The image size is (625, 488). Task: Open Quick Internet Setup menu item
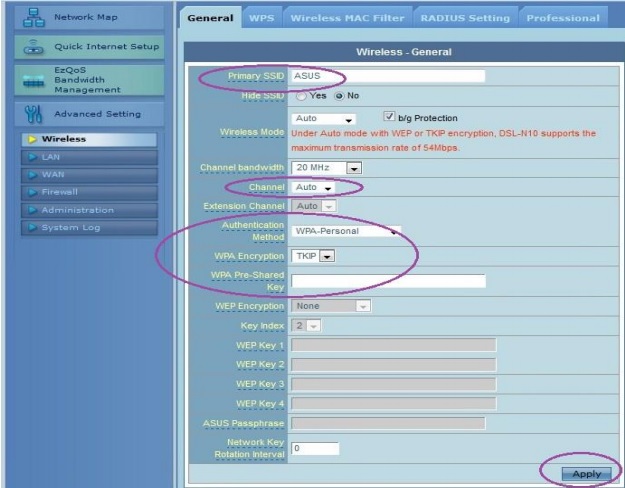coord(89,47)
